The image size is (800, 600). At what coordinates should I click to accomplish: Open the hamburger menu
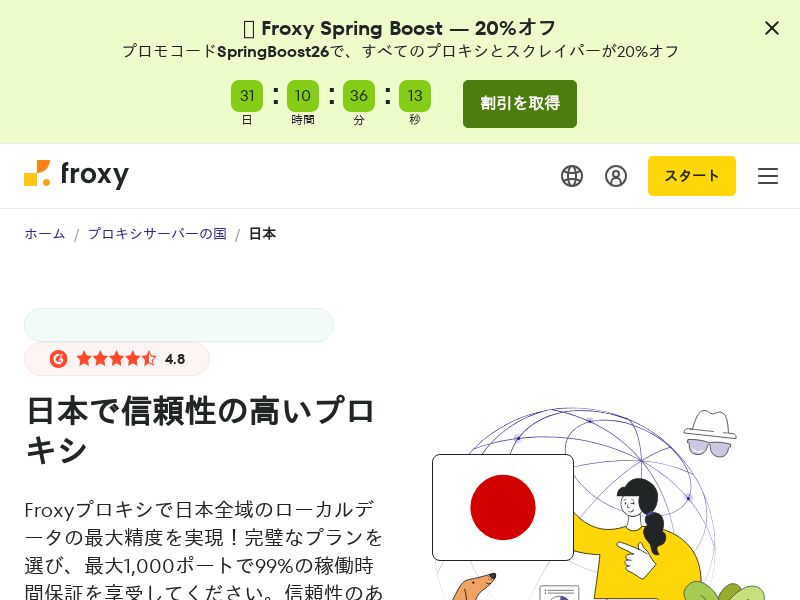[x=767, y=176]
